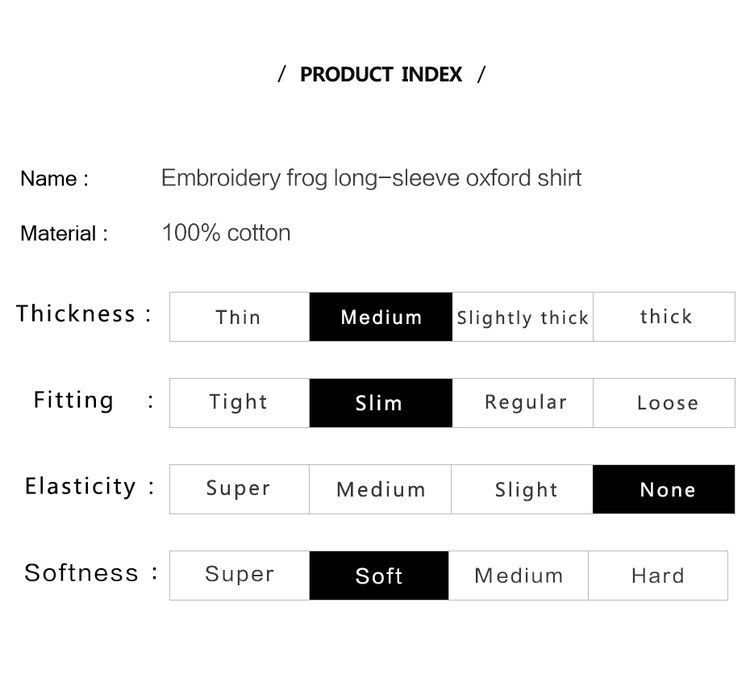Pick the Slightly thick option
Image resolution: width=750 pixels, height=690 pixels.
[522, 317]
